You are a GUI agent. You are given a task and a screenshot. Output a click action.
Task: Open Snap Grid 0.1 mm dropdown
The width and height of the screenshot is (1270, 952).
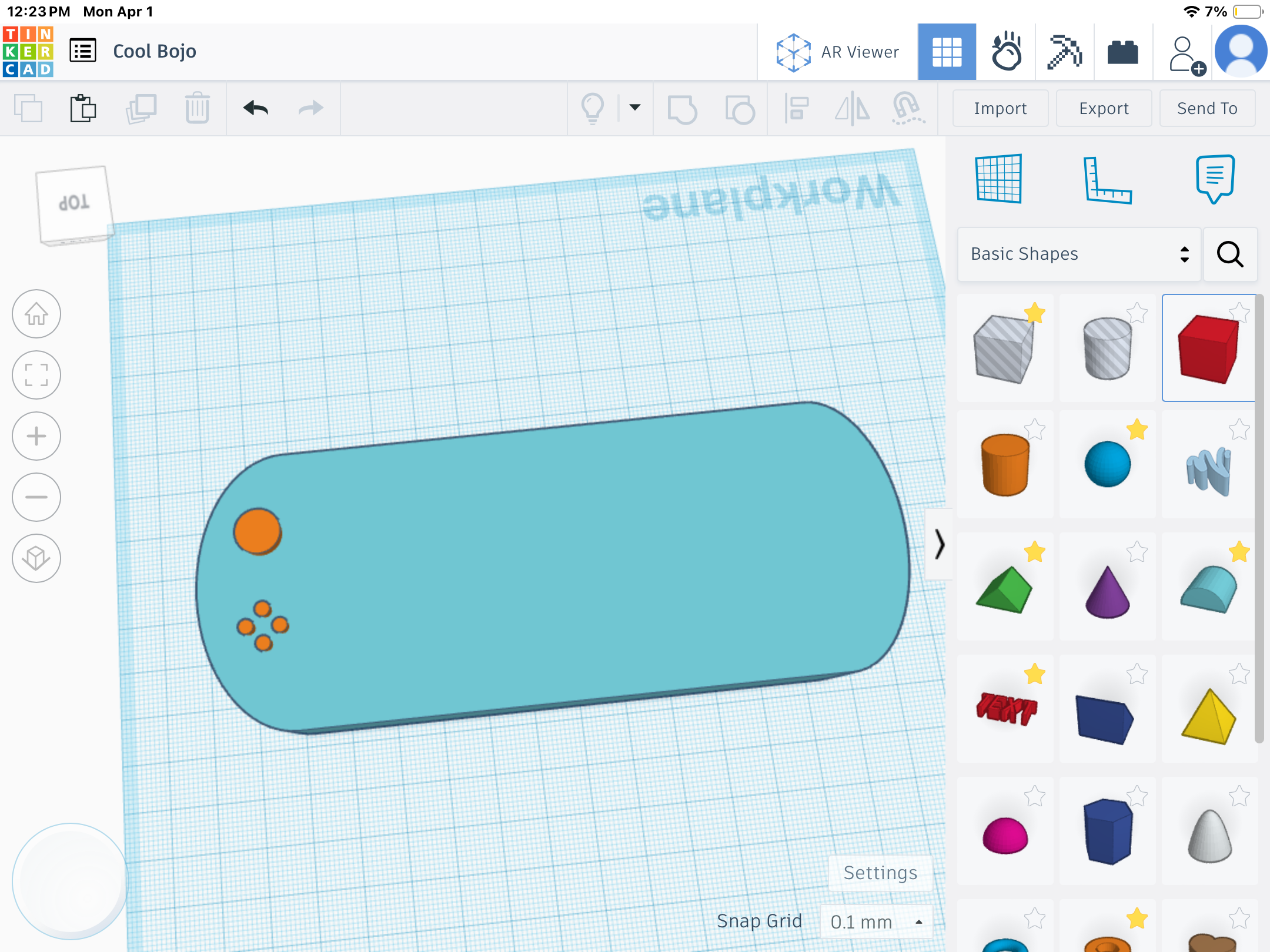[876, 921]
